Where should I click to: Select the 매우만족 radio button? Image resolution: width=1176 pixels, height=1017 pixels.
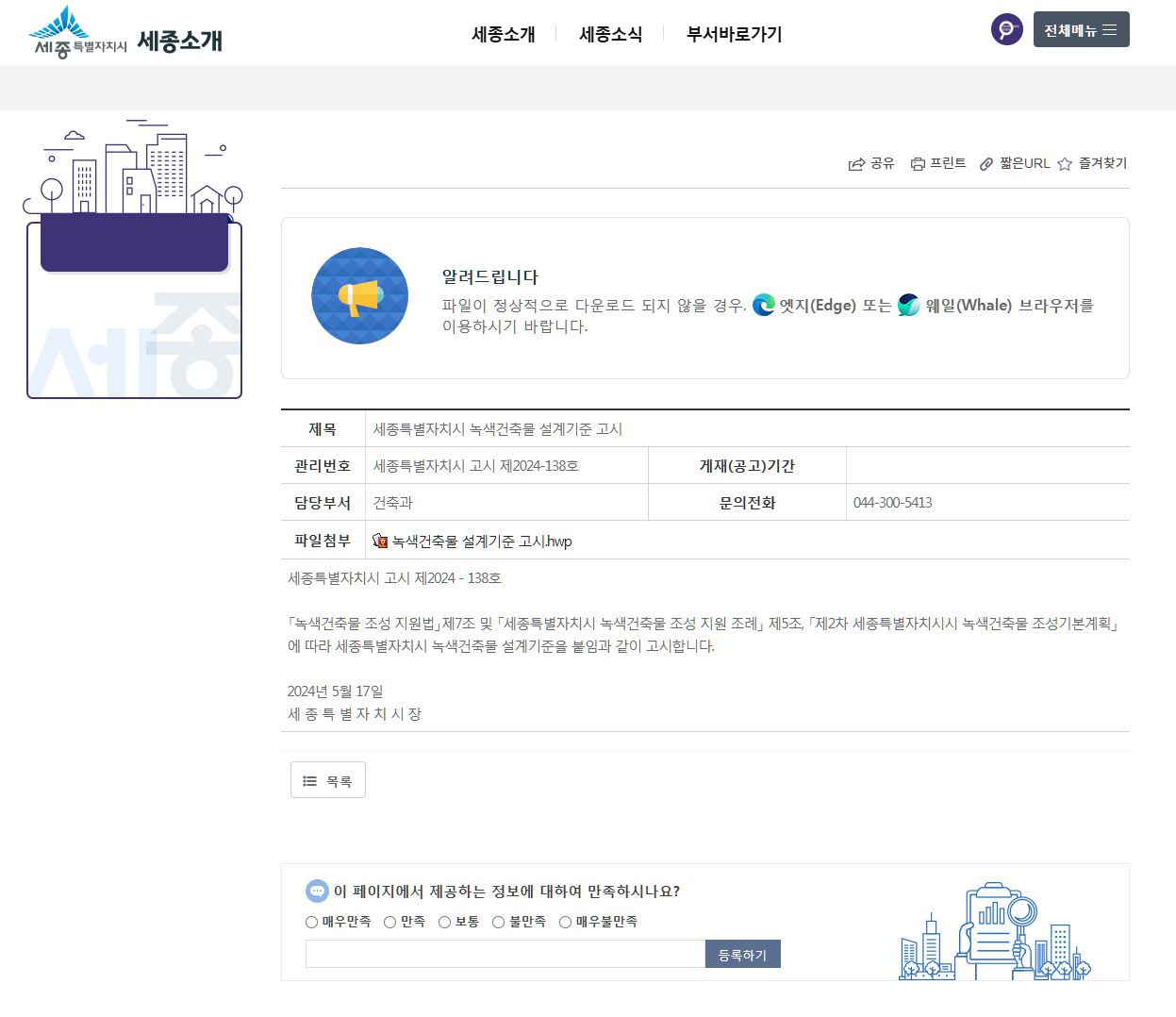click(311, 922)
